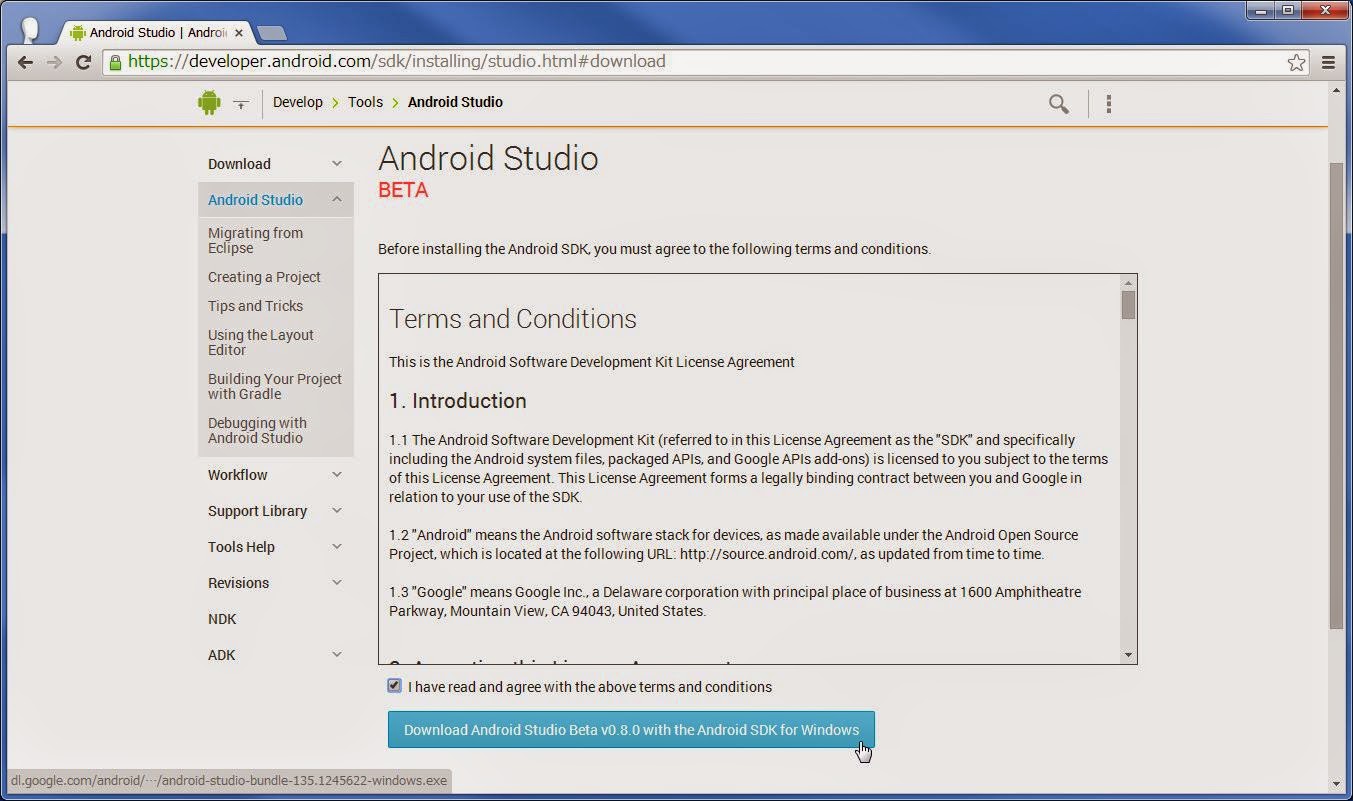Open the Creating a Project link
The image size is (1353, 801).
264,277
